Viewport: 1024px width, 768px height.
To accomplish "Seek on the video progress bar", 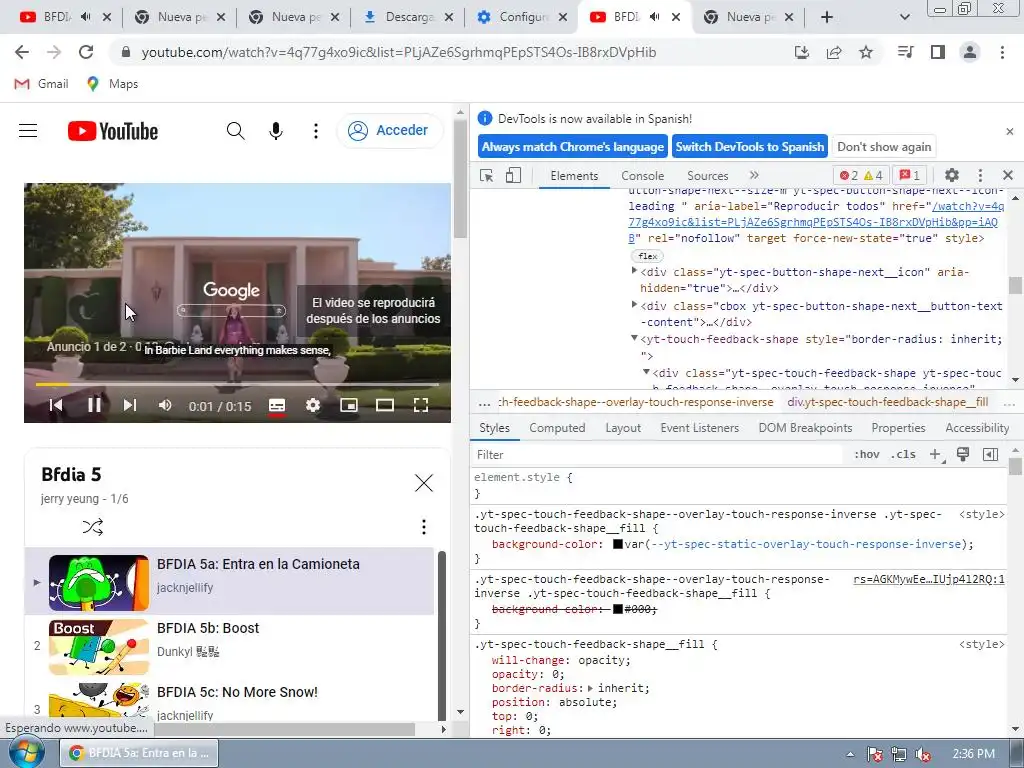I will pos(237,385).
